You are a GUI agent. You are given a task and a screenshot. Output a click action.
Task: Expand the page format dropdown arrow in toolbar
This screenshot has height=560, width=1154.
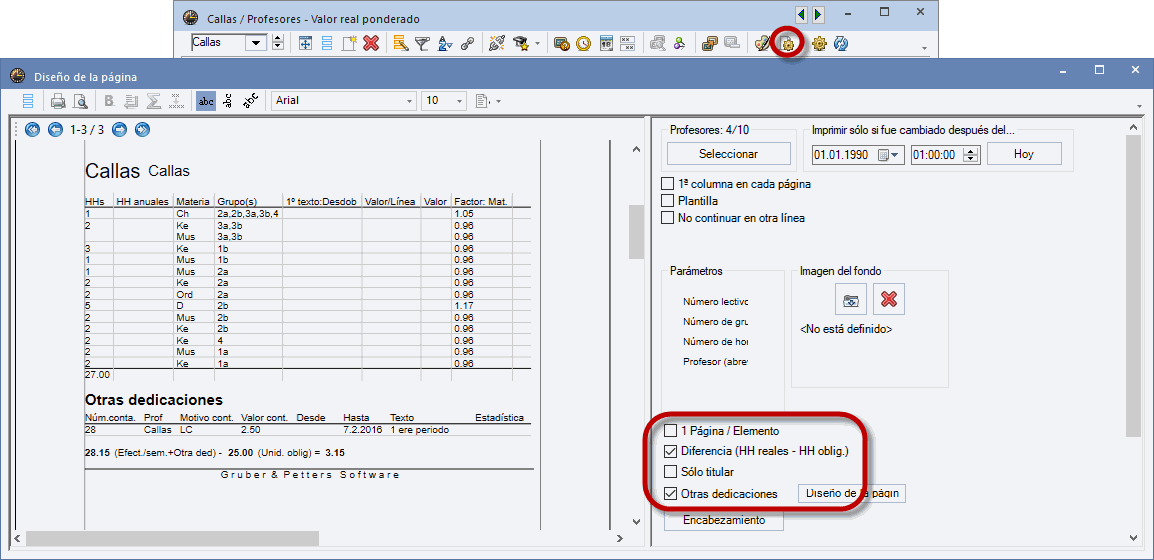click(498, 101)
